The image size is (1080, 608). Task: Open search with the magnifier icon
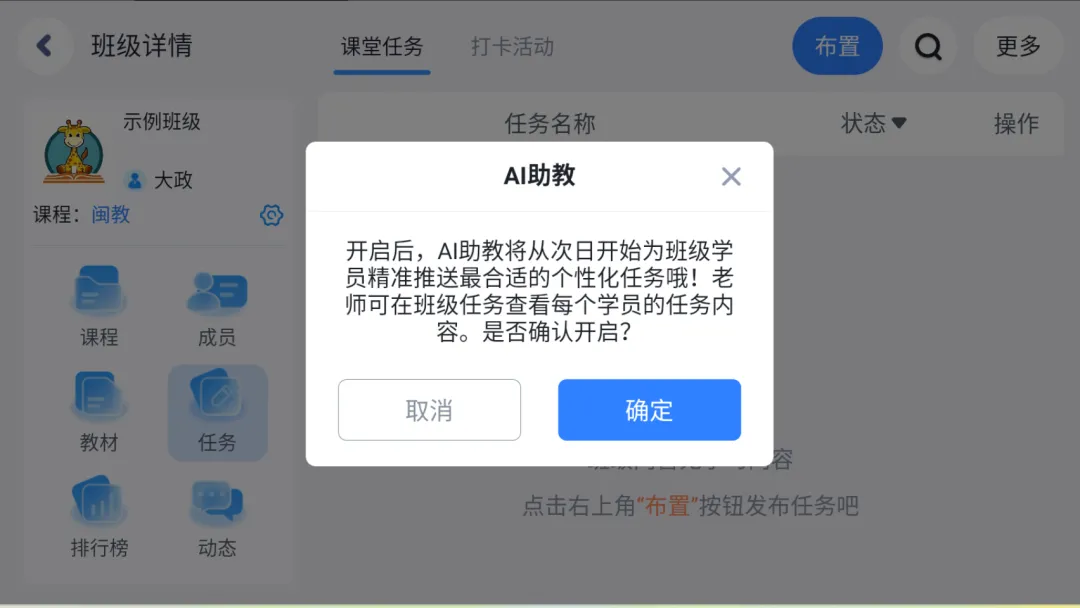928,46
